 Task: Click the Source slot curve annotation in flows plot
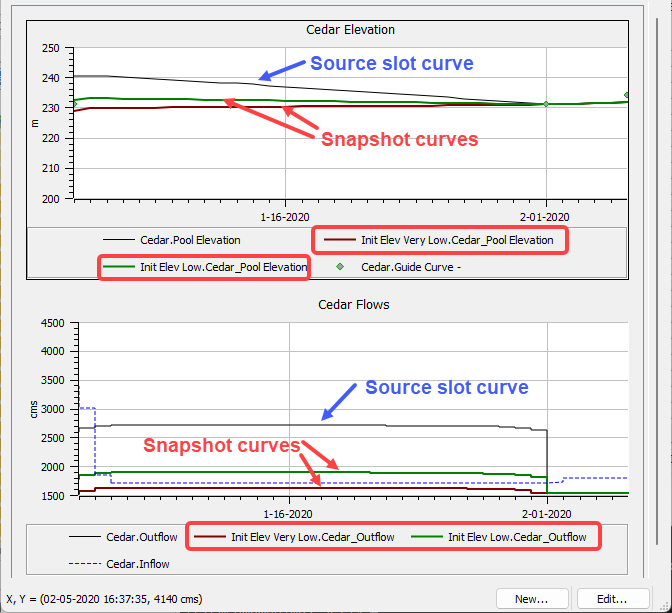click(x=446, y=387)
